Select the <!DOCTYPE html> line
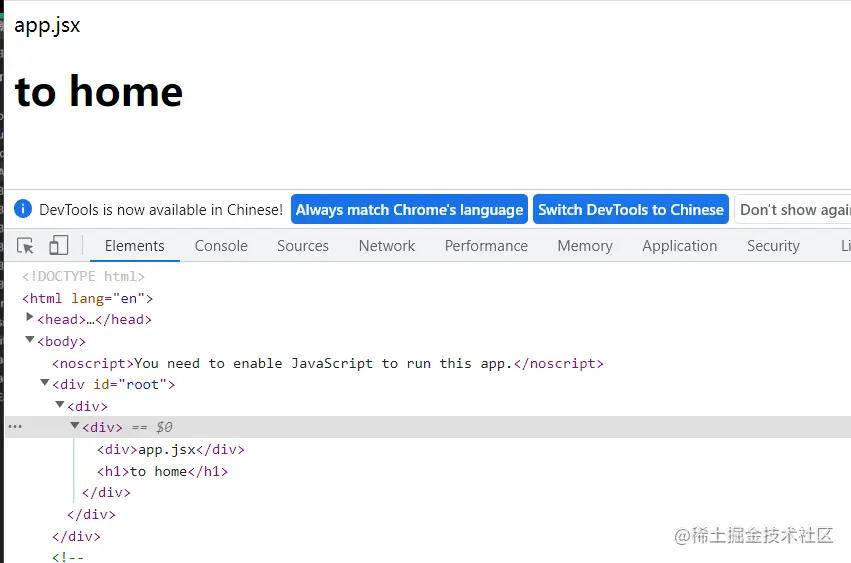Viewport: 851px width, 563px height. coord(84,276)
